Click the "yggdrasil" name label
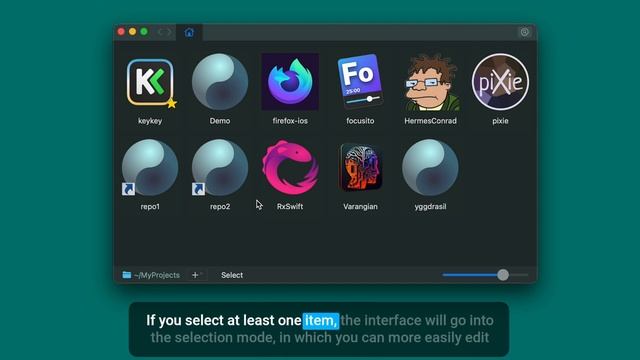The width and height of the screenshot is (640, 360). 430,207
